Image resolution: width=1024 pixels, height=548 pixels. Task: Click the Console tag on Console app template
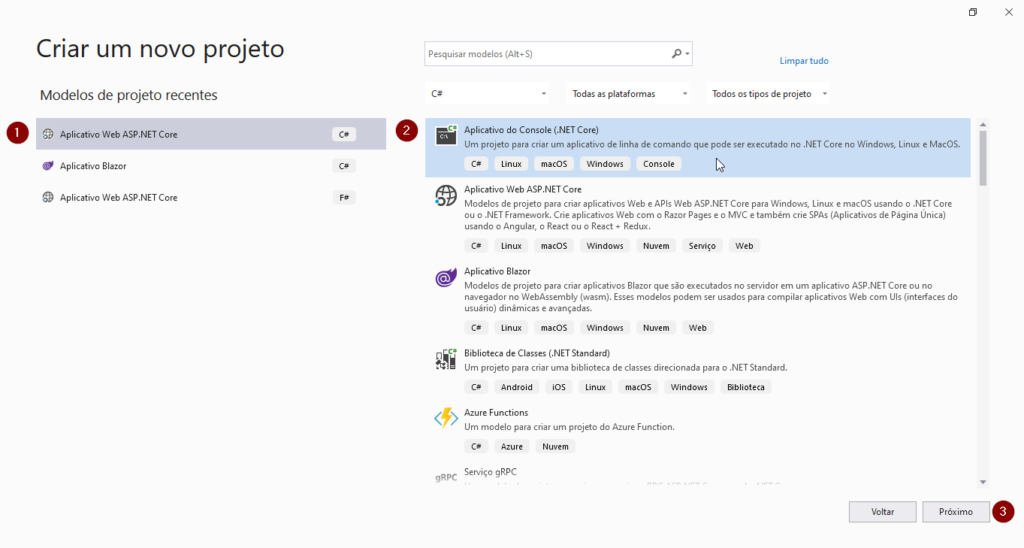pos(658,164)
